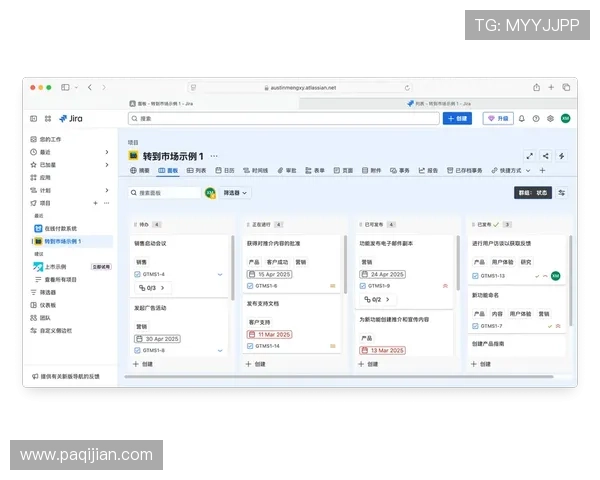Open the red 11 Mar 2025 due date

point(269,335)
